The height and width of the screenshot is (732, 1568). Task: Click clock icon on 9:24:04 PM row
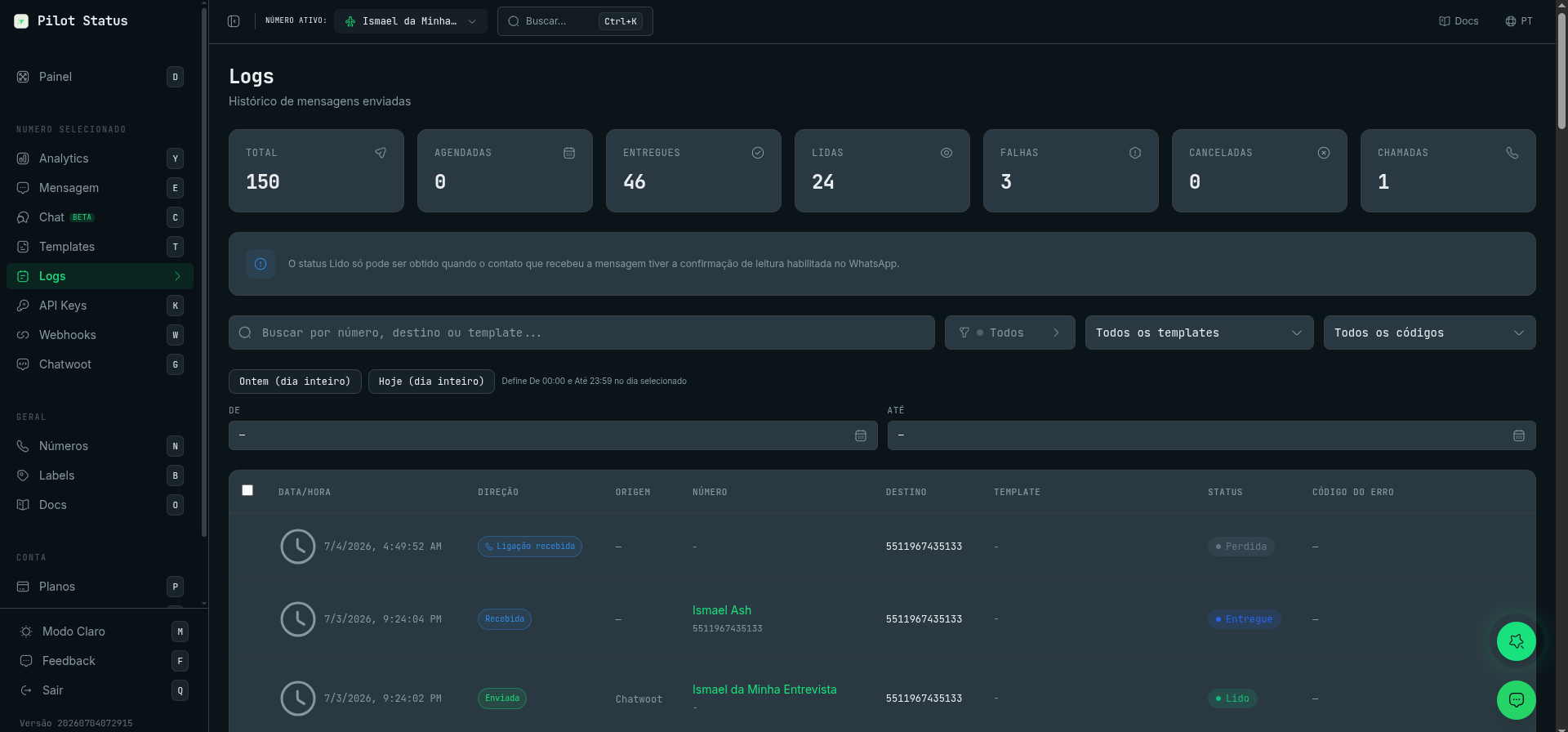coord(298,619)
